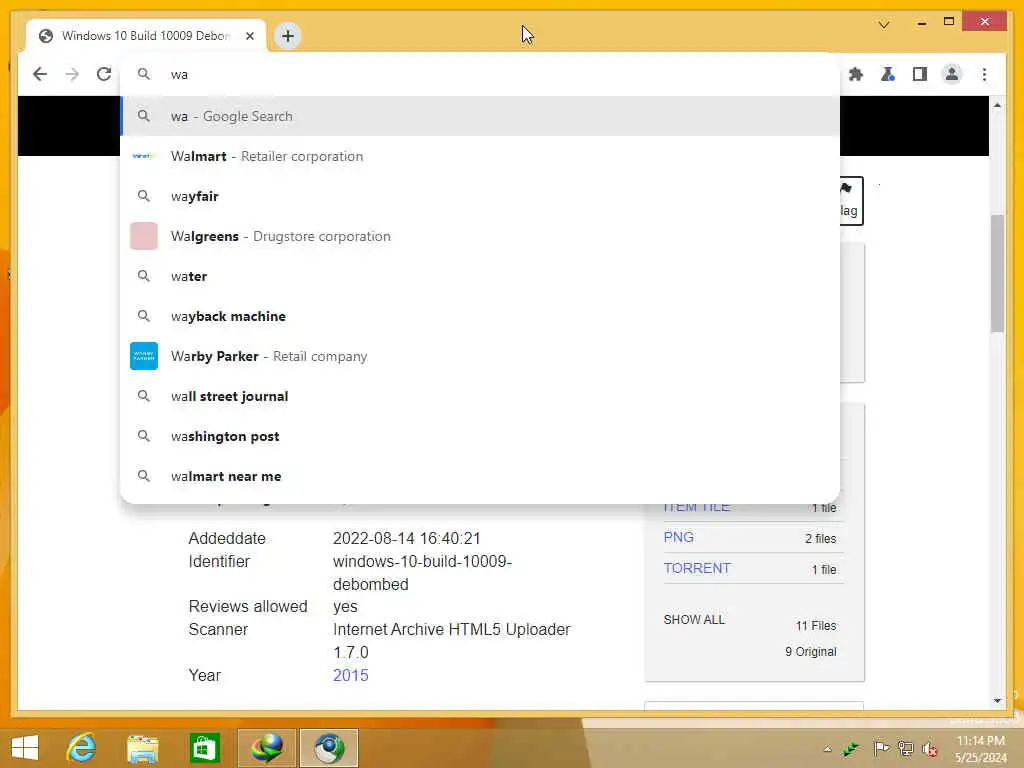Image resolution: width=1024 pixels, height=768 pixels.
Task: Open the 2015 year link
Action: point(351,675)
